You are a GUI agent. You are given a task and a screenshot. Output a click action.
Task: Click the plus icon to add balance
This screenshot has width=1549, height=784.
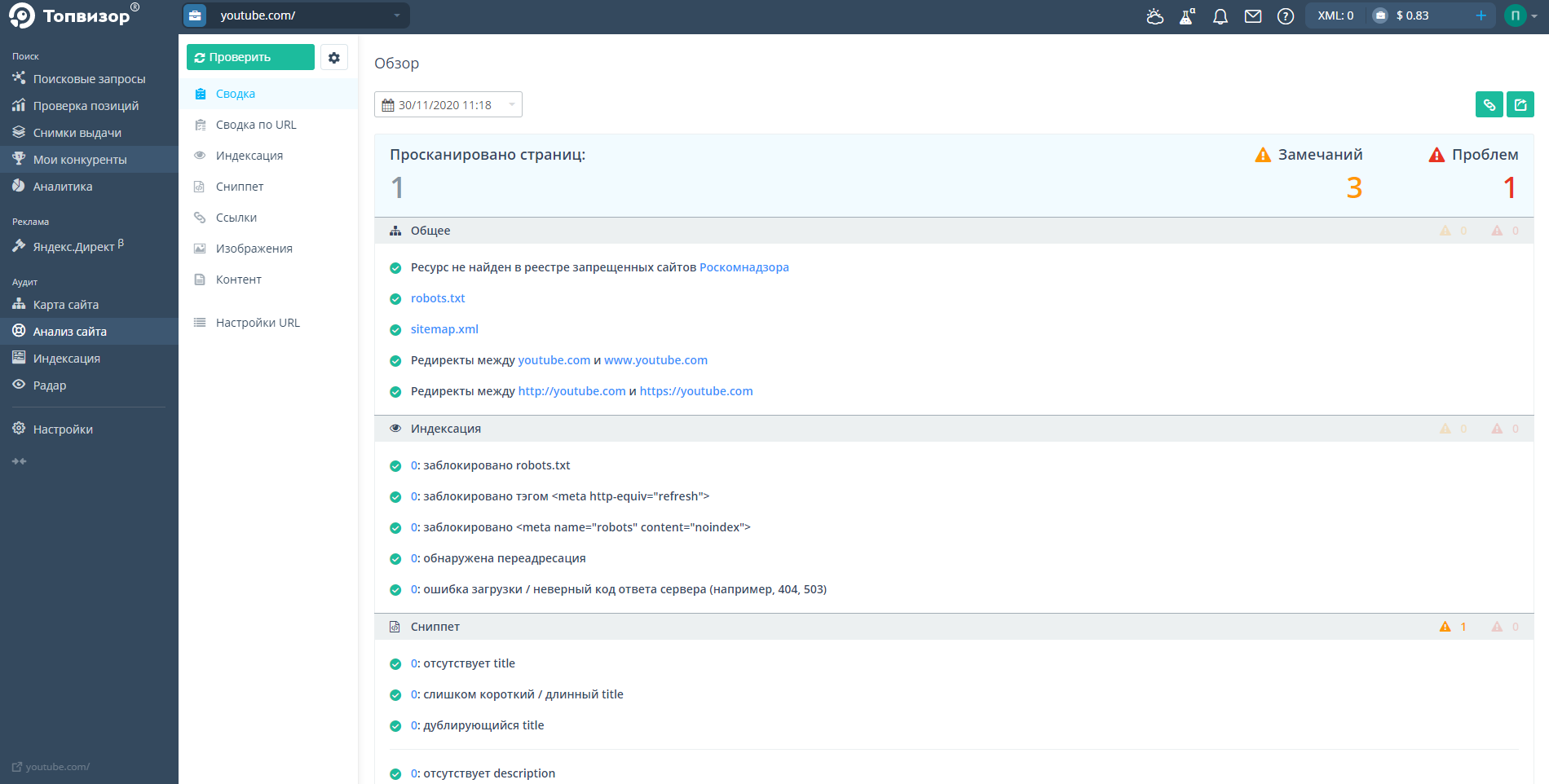[x=1481, y=15]
